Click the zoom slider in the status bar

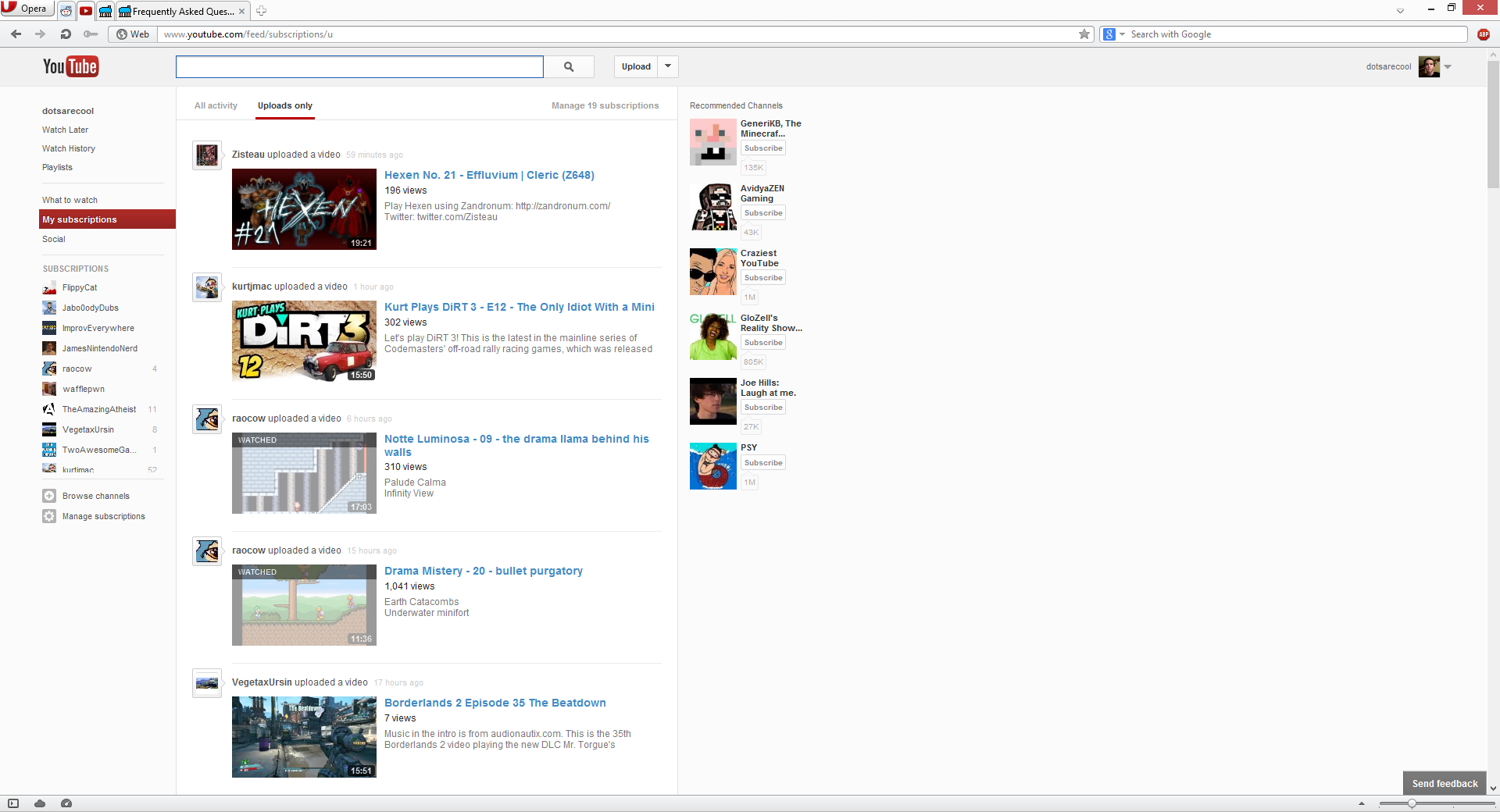pyautogui.click(x=1436, y=803)
